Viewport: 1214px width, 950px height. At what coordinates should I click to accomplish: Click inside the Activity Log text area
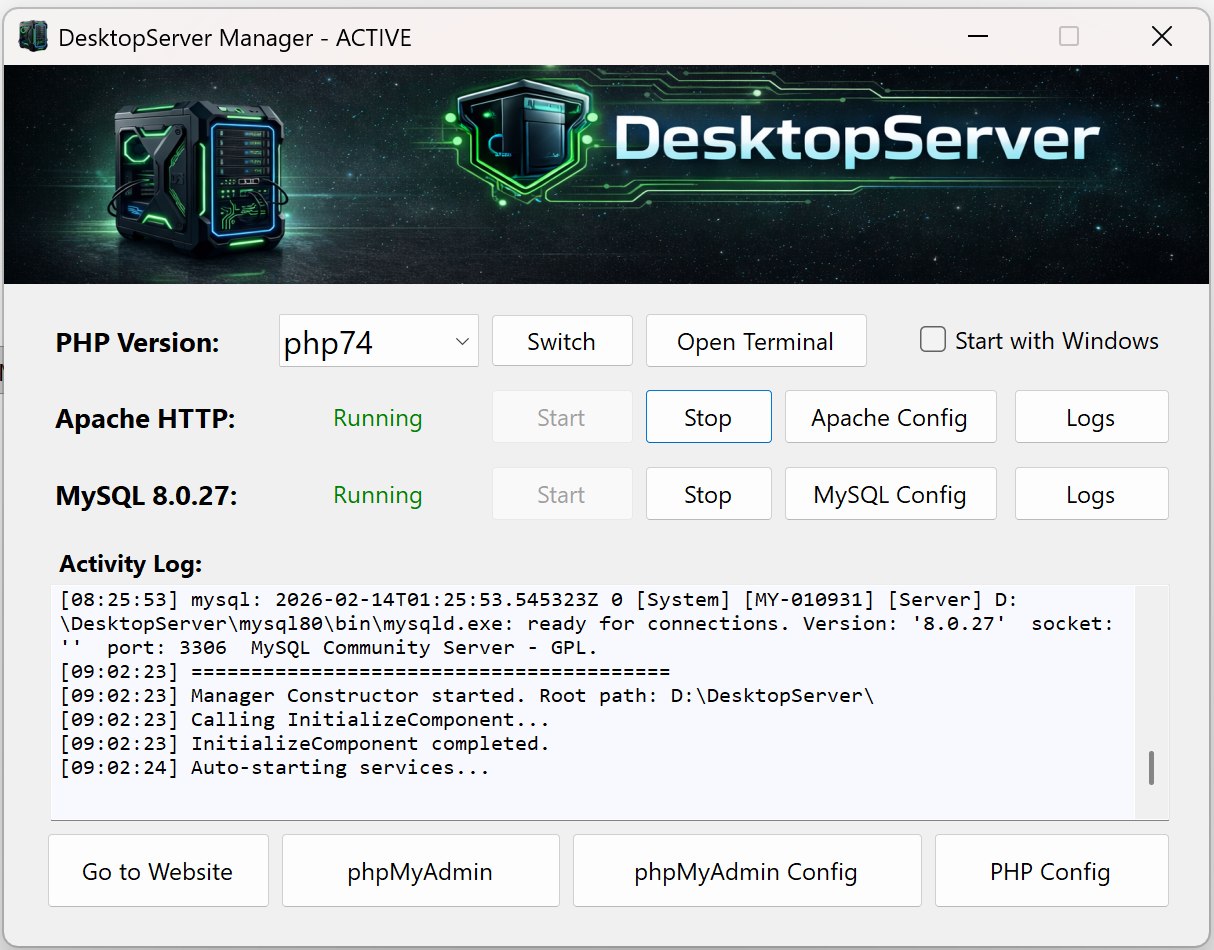tap(593, 701)
